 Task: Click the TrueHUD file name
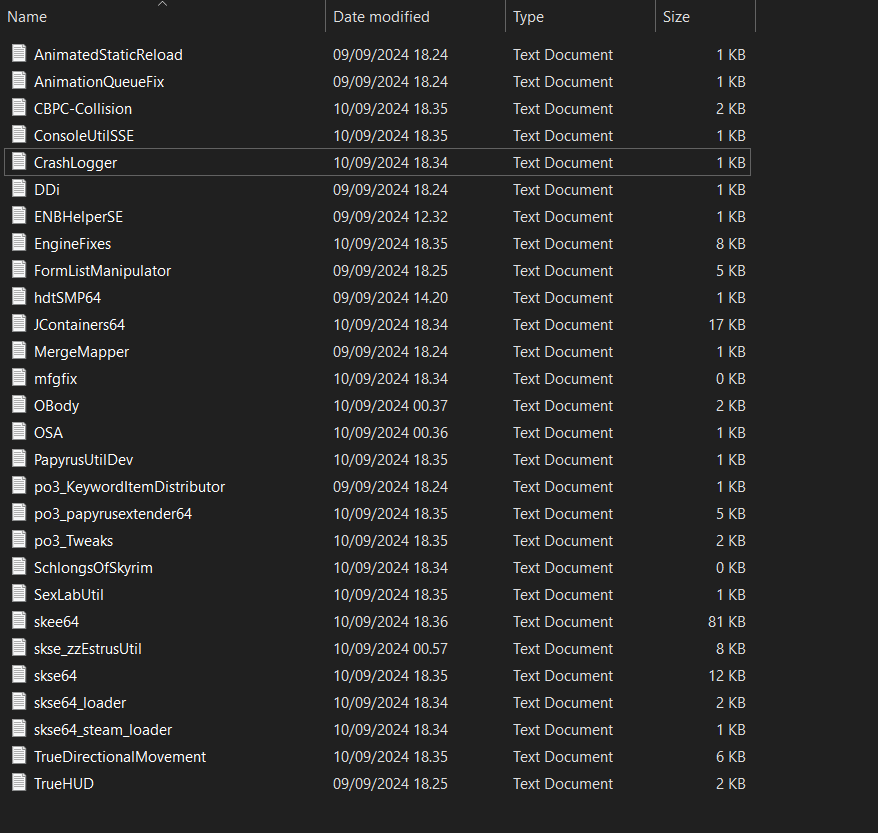tap(64, 784)
